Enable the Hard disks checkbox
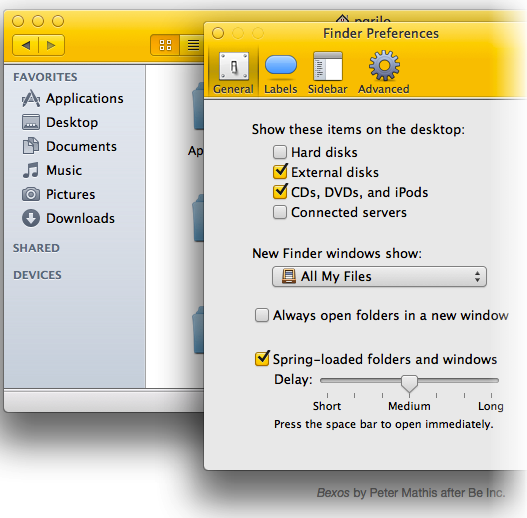527x518 pixels. (280, 152)
